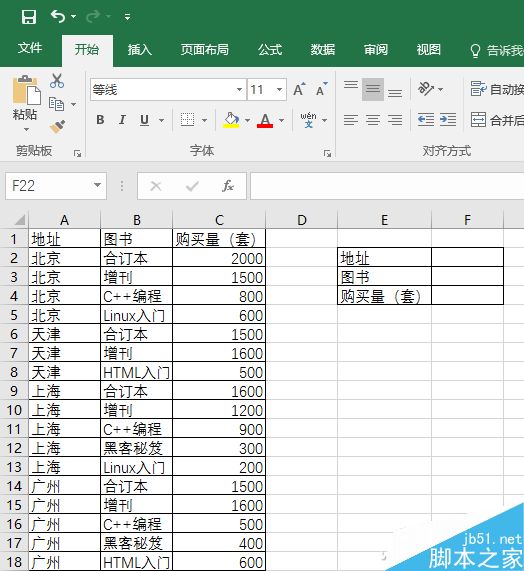Screen dimensions: 524x571
Task: Click the Save icon in quick access toolbar
Action: (x=29, y=17)
